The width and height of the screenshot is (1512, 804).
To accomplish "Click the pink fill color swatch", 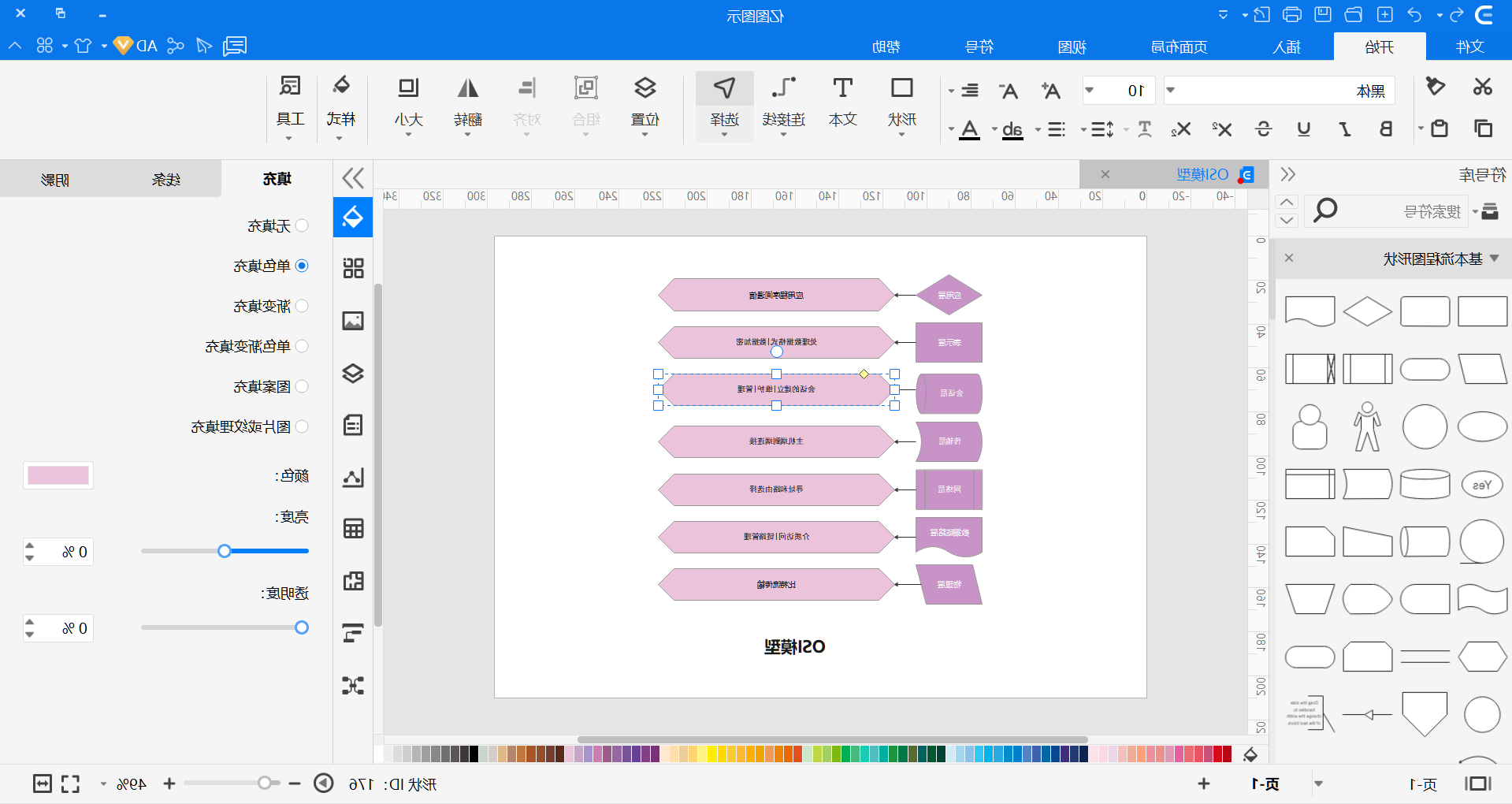I will click(x=58, y=475).
